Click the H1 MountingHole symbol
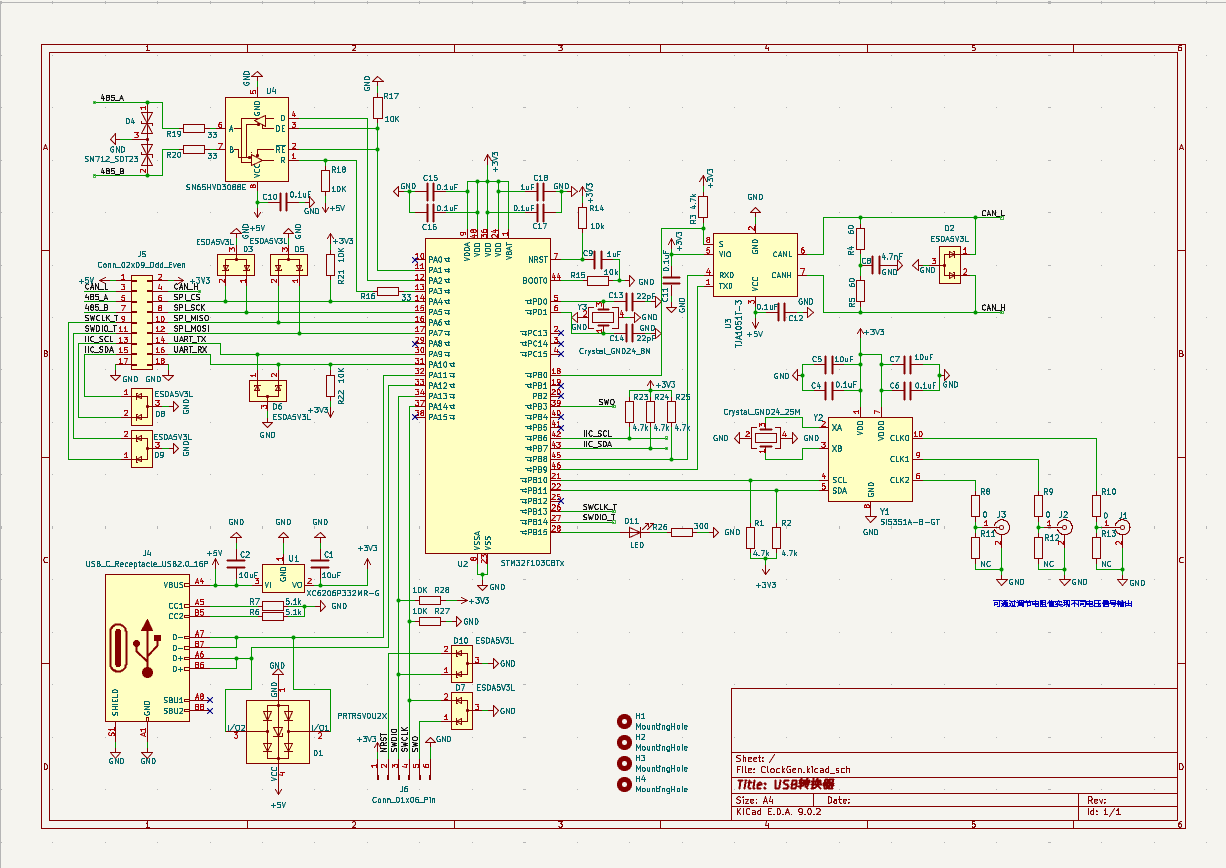1226x868 pixels. tap(626, 721)
